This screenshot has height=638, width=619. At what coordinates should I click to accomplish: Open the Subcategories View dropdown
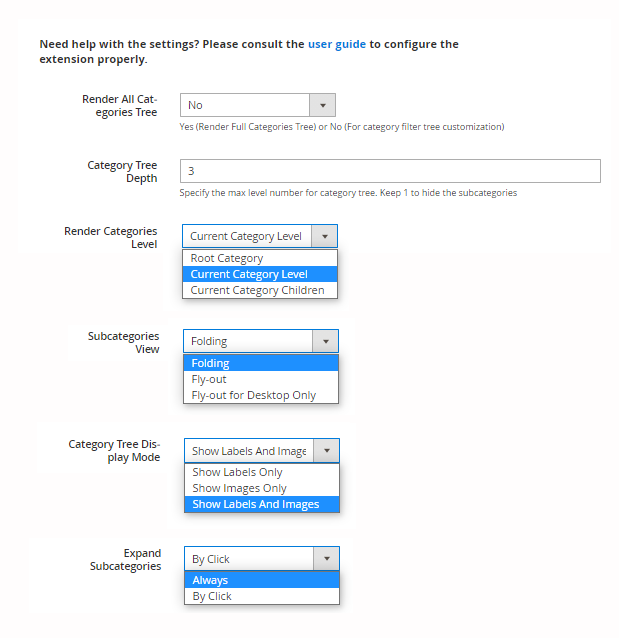(260, 341)
